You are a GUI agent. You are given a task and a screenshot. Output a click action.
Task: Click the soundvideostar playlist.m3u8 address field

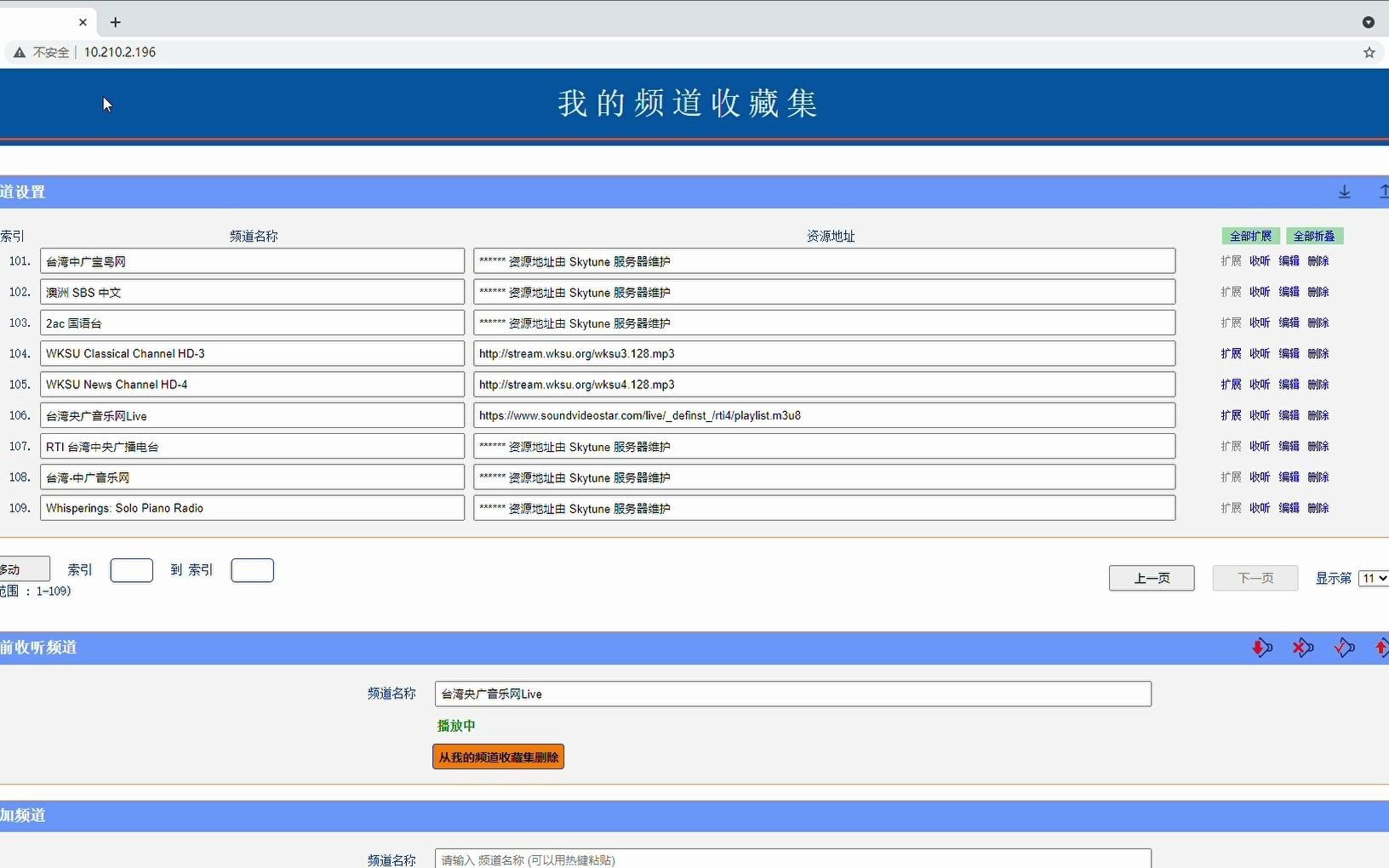824,415
